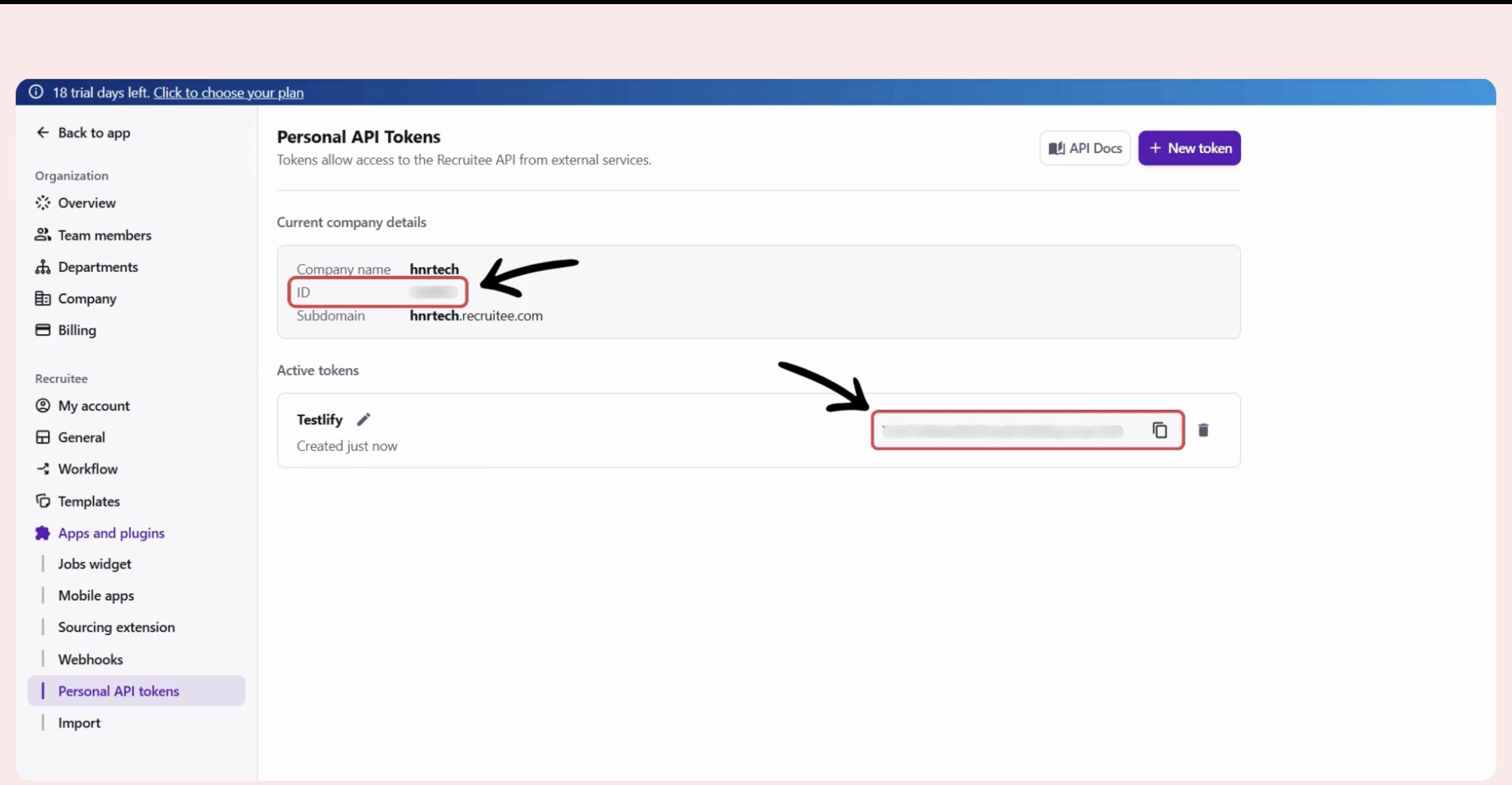Image resolution: width=1512 pixels, height=785 pixels.
Task: Click the Apps and plugins puzzle icon
Action: [x=42, y=533]
